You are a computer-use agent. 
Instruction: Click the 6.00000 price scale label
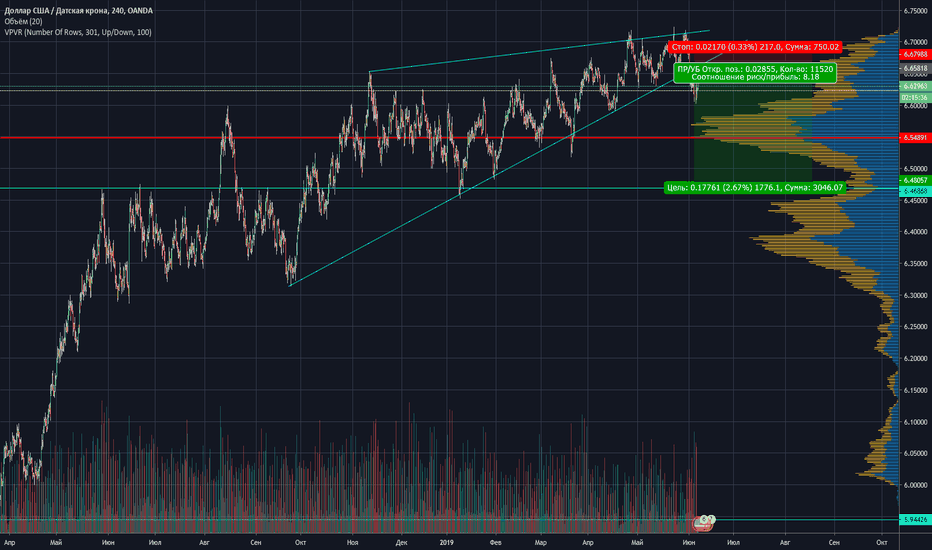pos(915,485)
